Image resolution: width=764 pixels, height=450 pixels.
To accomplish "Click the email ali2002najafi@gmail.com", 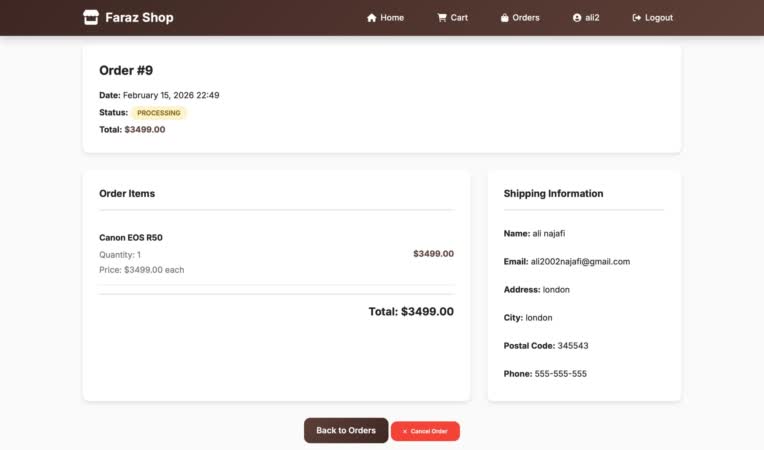I will (580, 262).
